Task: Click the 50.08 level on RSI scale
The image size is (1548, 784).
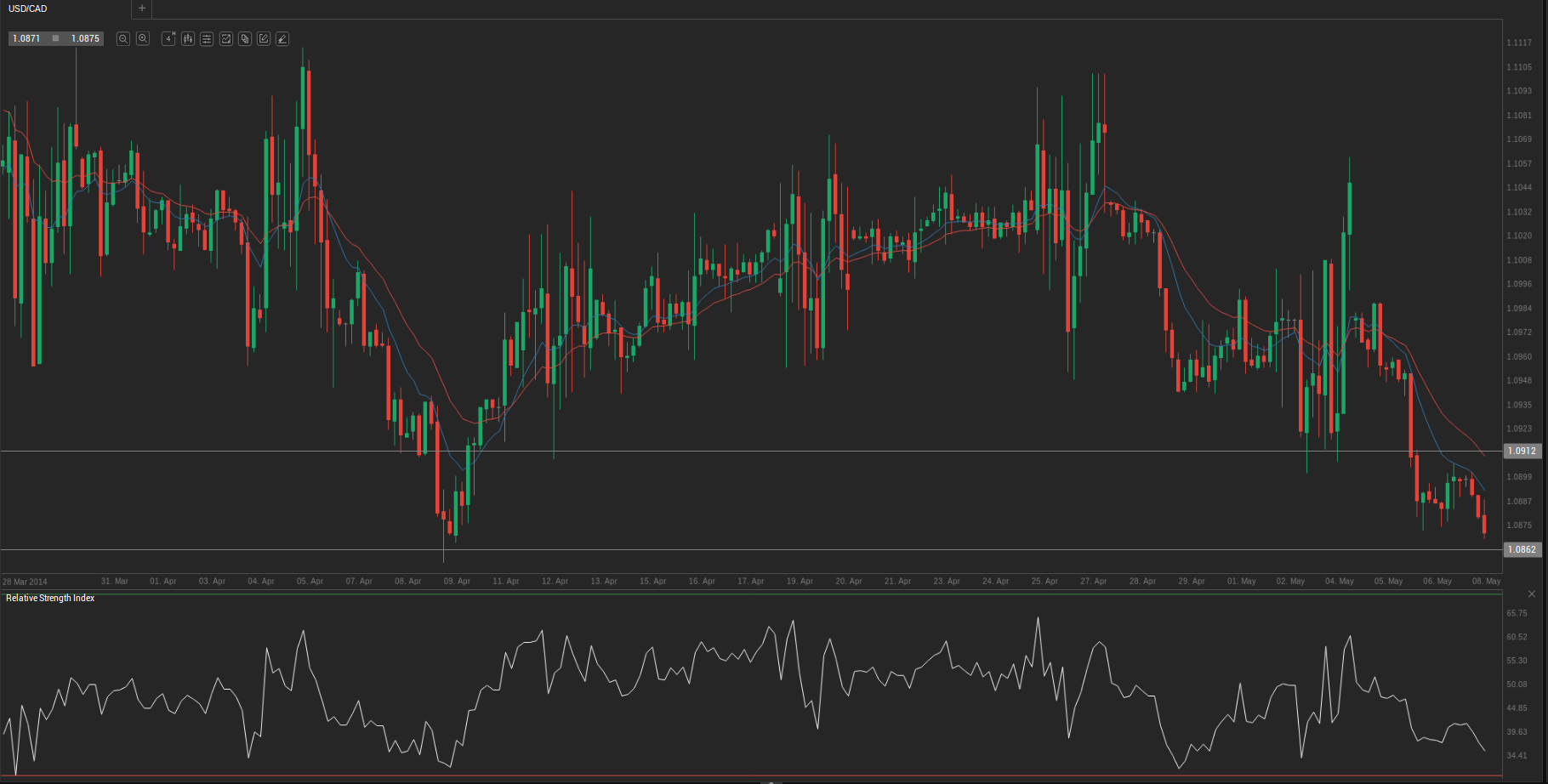Action: tap(1517, 685)
